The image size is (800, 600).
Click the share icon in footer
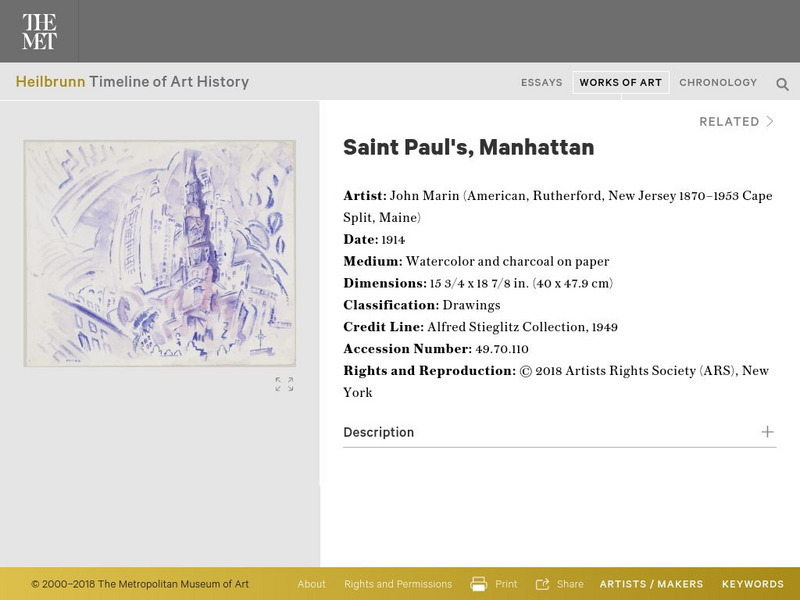(542, 584)
